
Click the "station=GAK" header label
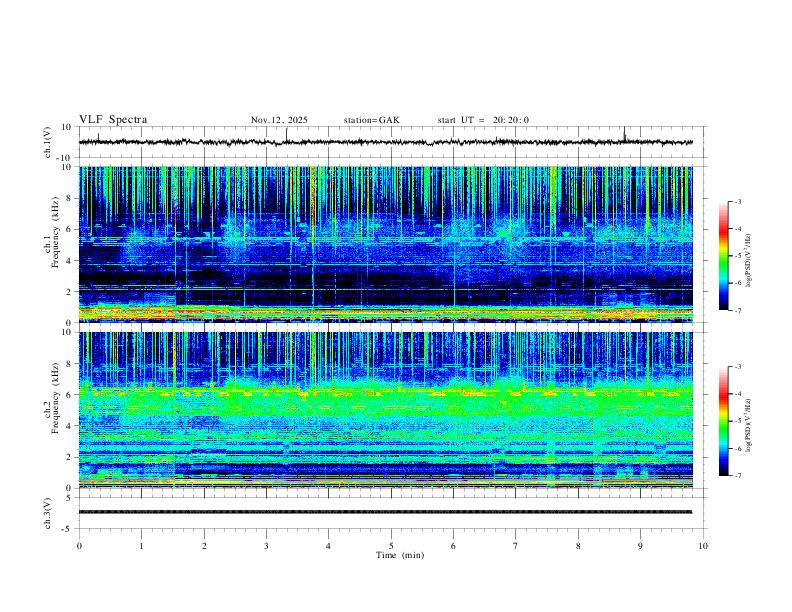pos(371,120)
